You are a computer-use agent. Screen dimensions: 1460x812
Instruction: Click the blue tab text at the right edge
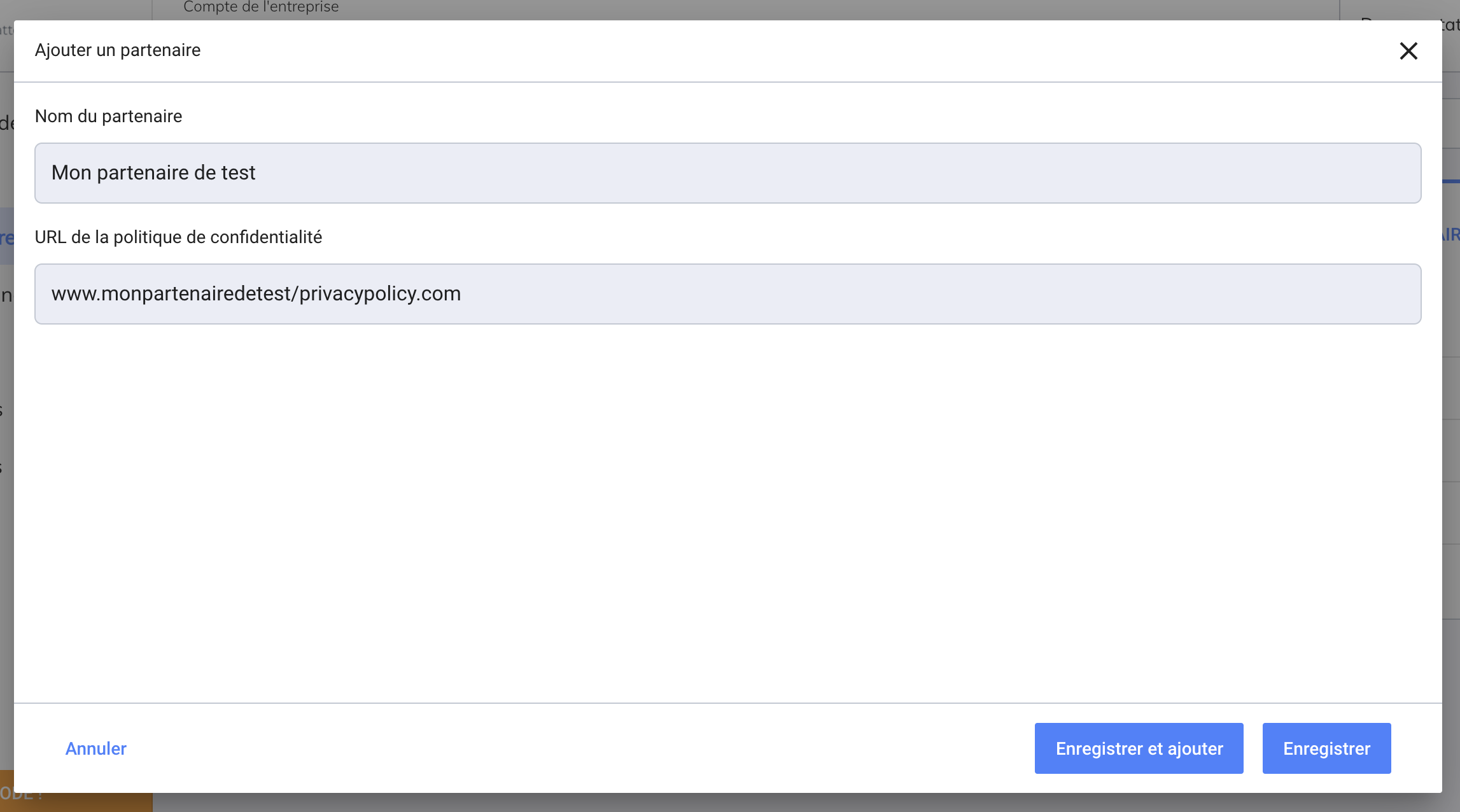coord(1451,235)
